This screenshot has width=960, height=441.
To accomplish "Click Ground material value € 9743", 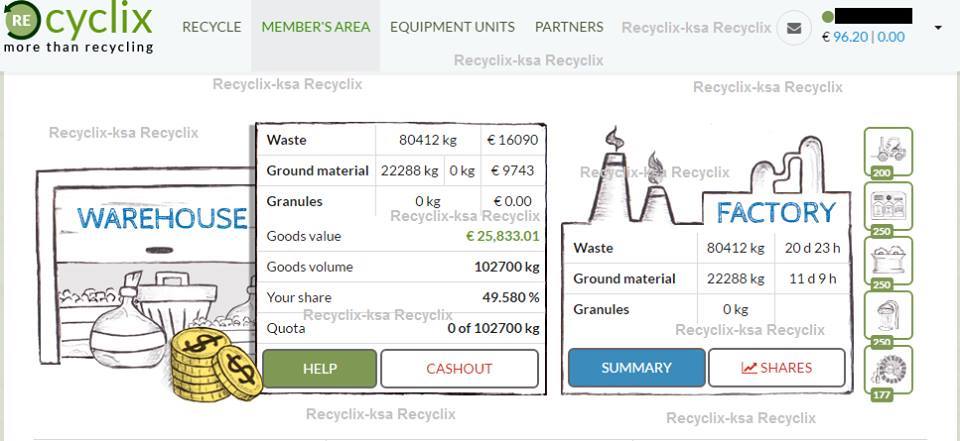I will pyautogui.click(x=512, y=171).
